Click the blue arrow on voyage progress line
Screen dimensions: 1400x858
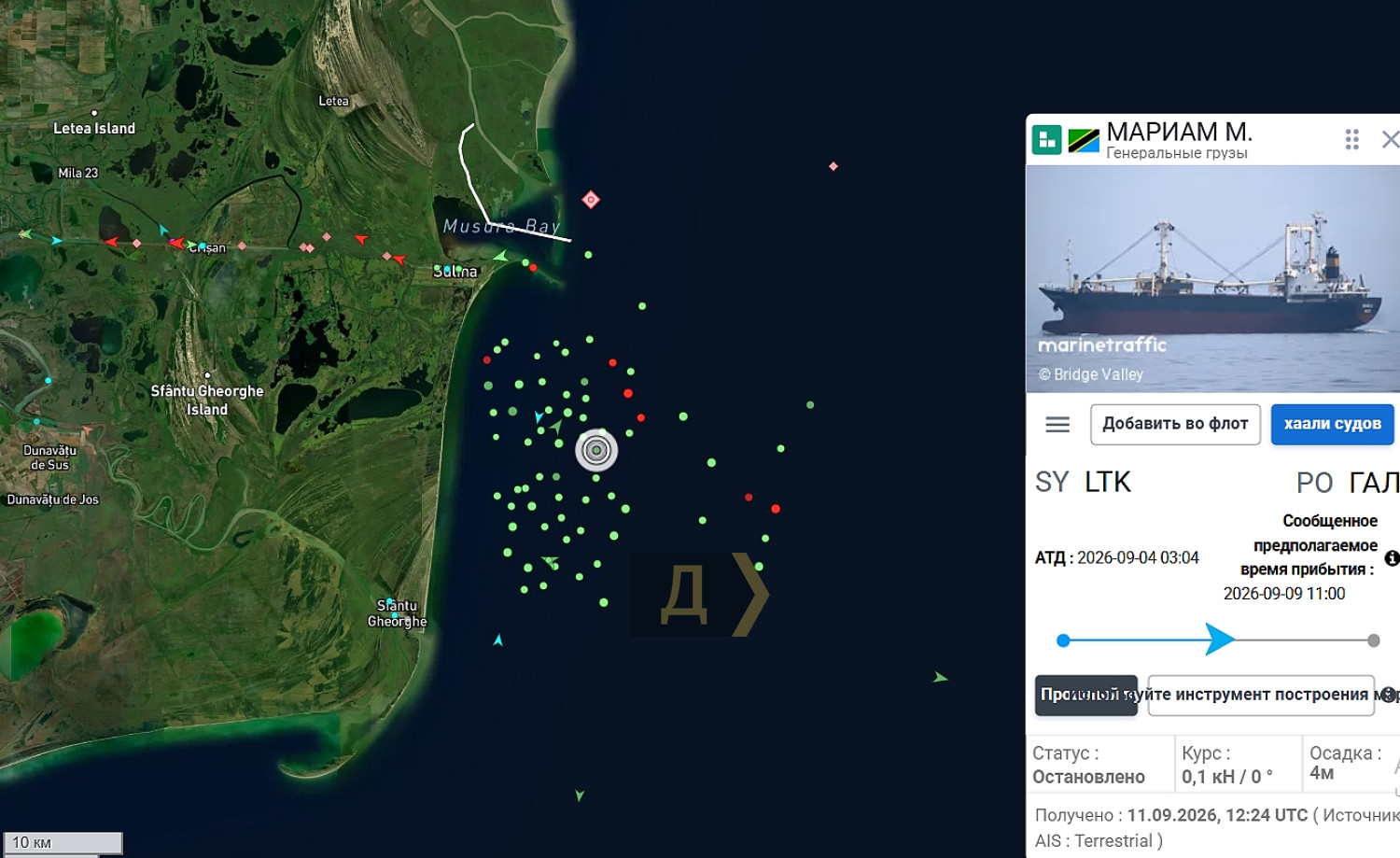click(x=1219, y=640)
